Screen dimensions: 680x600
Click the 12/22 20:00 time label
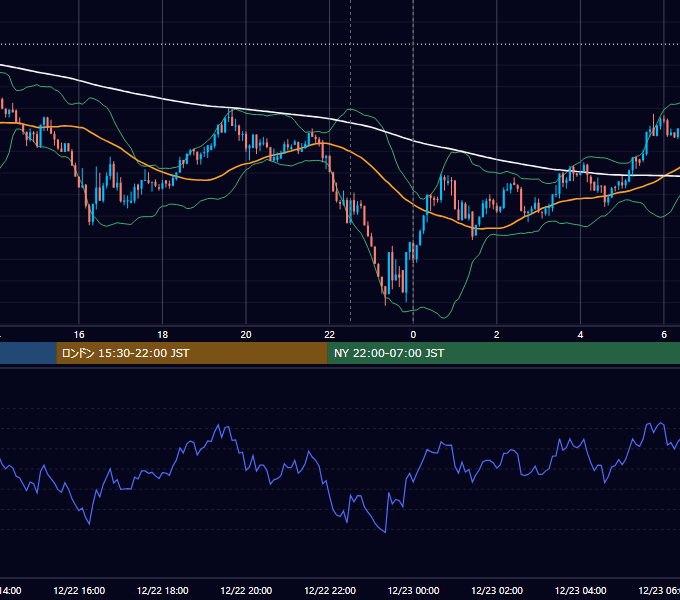246,590
